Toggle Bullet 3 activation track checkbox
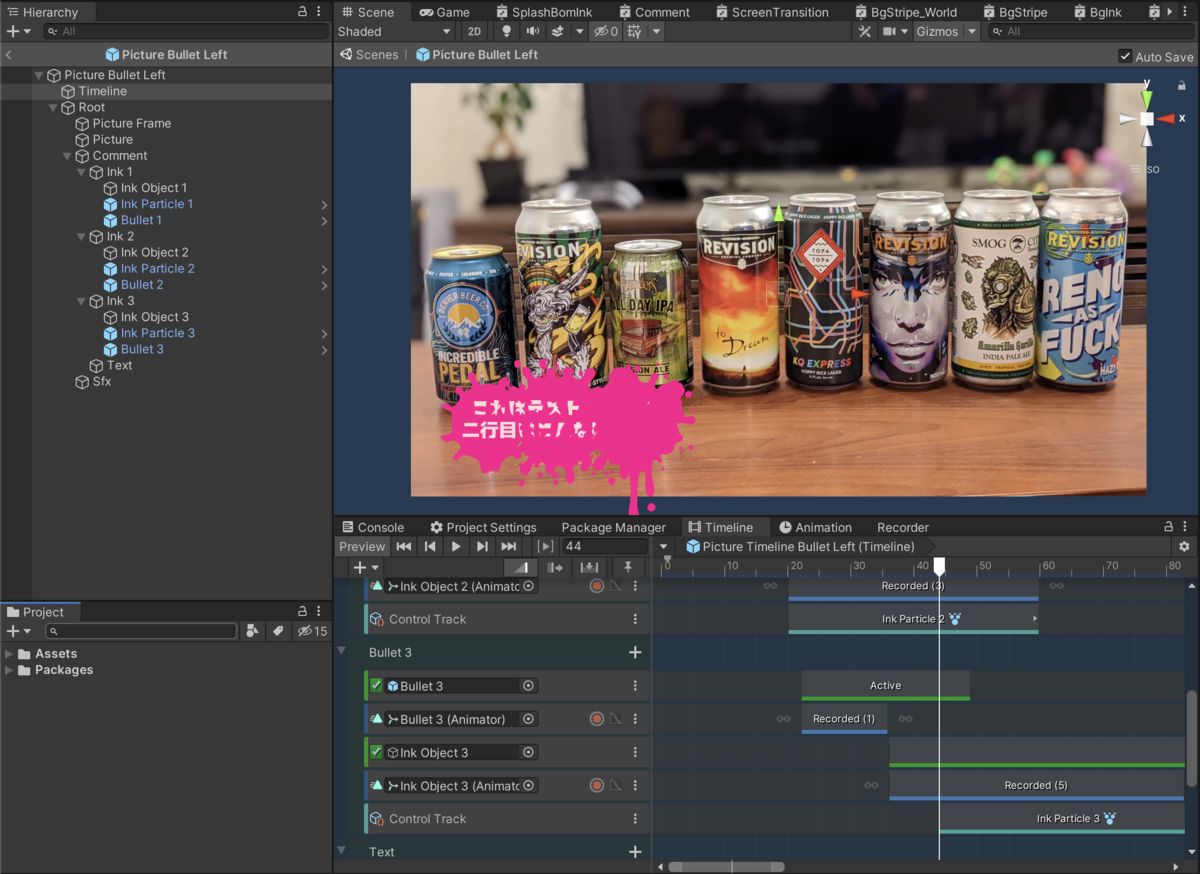The height and width of the screenshot is (874, 1200). point(376,686)
